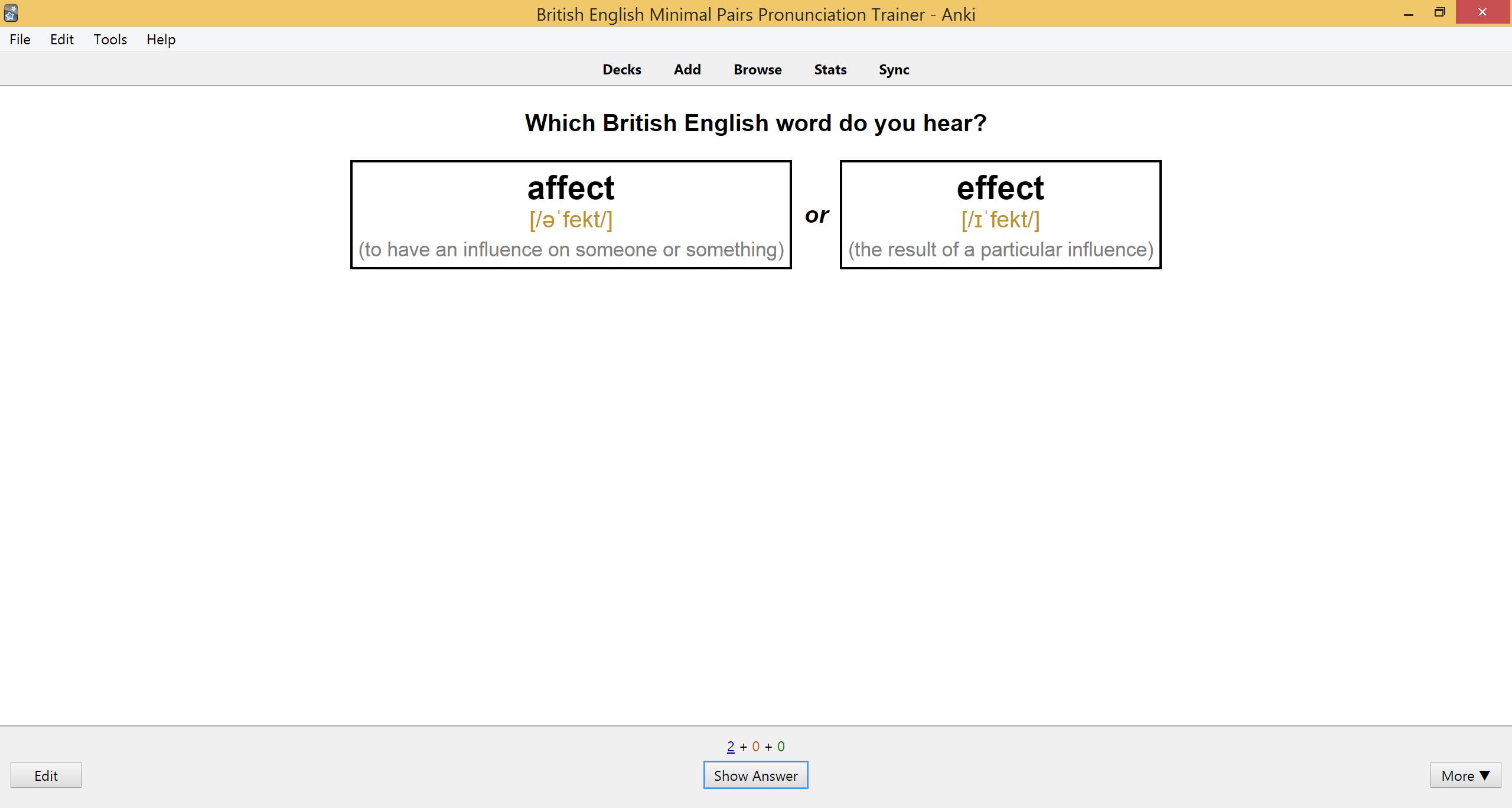Click the affect IPA transcription

click(x=571, y=220)
